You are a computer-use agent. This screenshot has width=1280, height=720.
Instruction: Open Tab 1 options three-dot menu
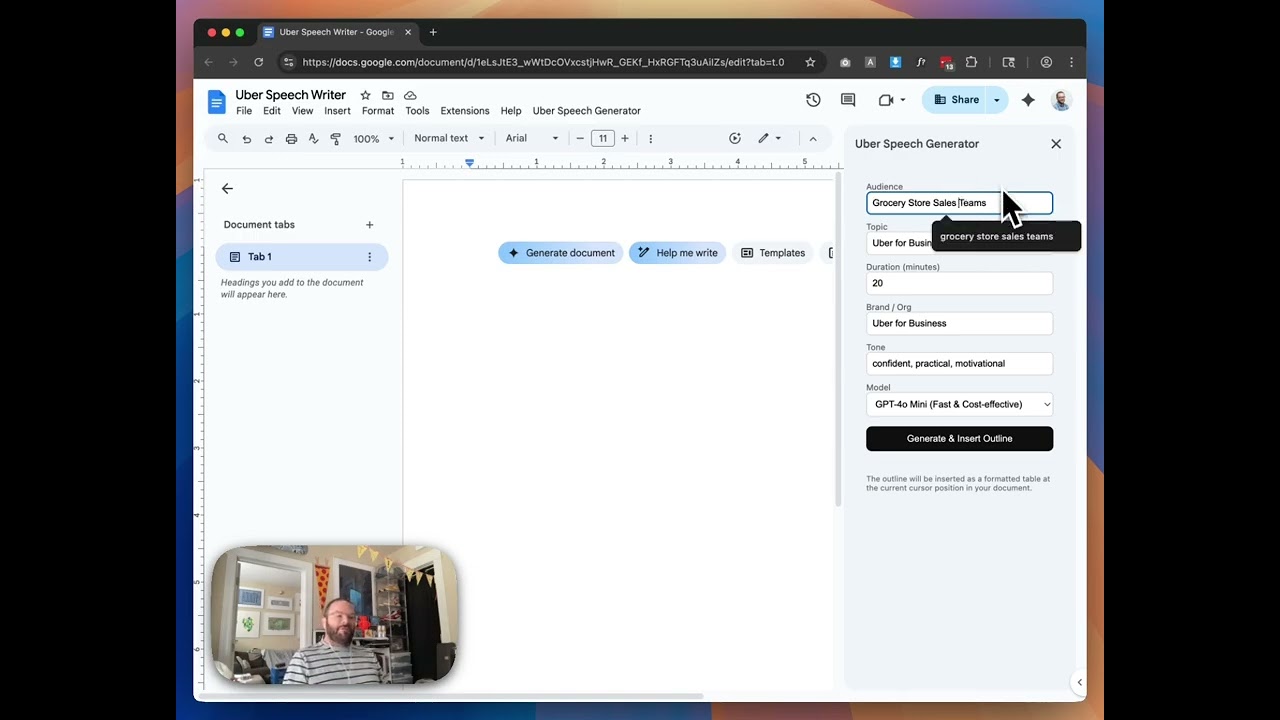(x=369, y=257)
